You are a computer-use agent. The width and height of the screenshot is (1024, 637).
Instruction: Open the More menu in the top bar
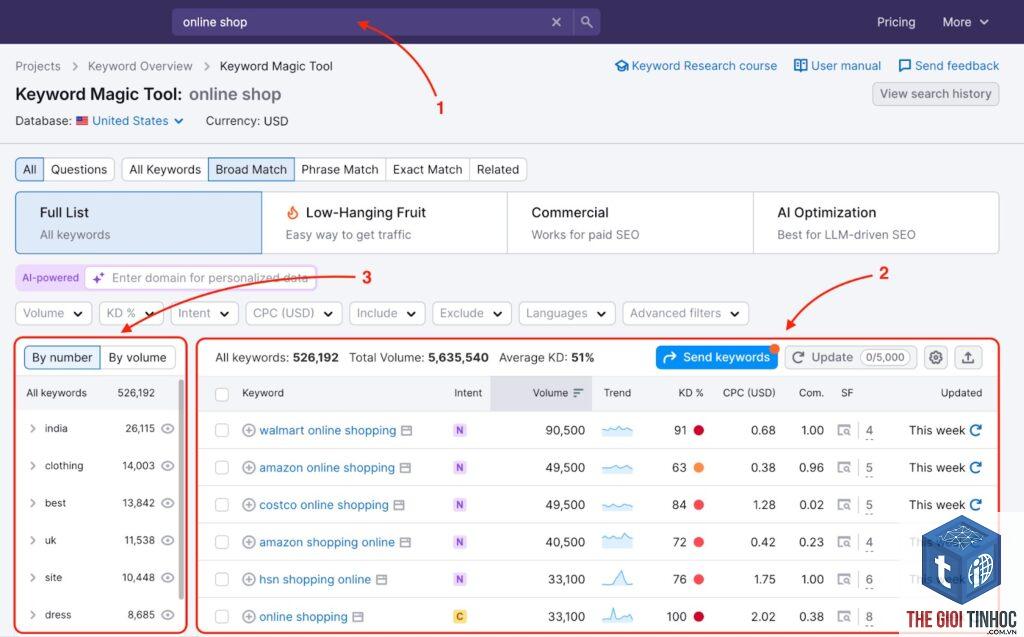965,22
